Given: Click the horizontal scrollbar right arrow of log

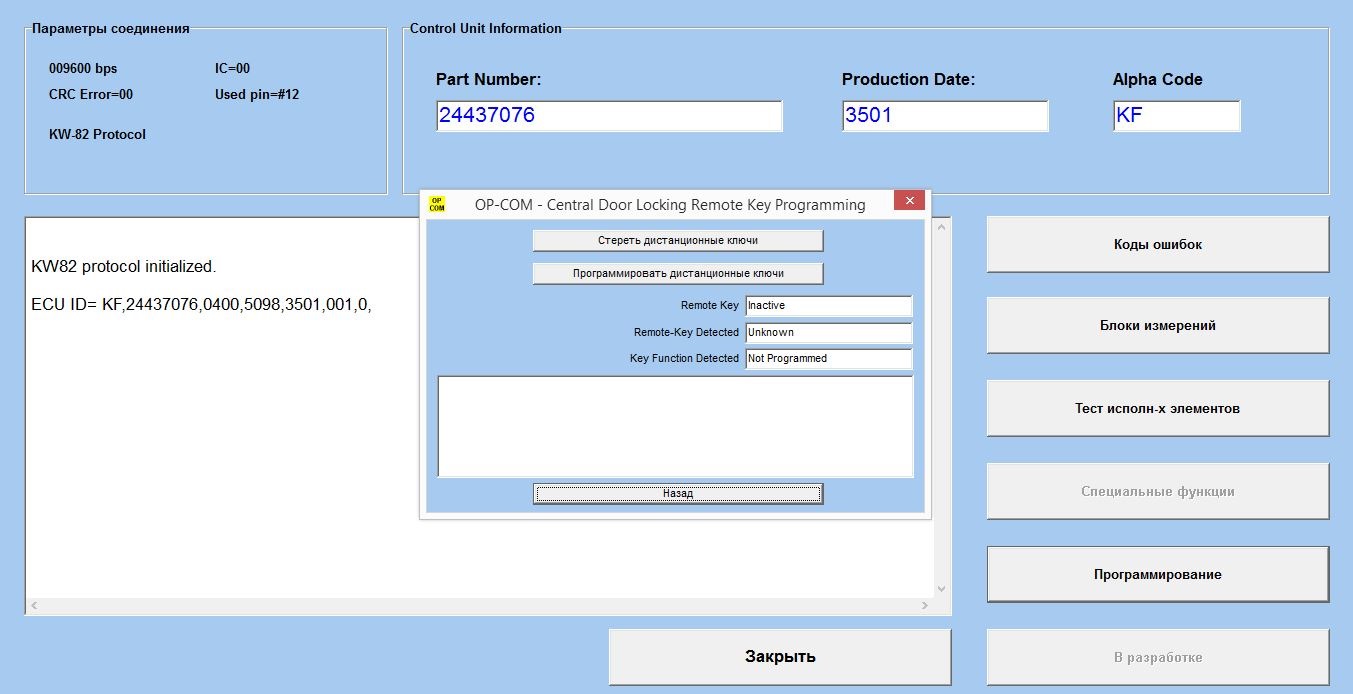Looking at the screenshot, I should coord(925,606).
